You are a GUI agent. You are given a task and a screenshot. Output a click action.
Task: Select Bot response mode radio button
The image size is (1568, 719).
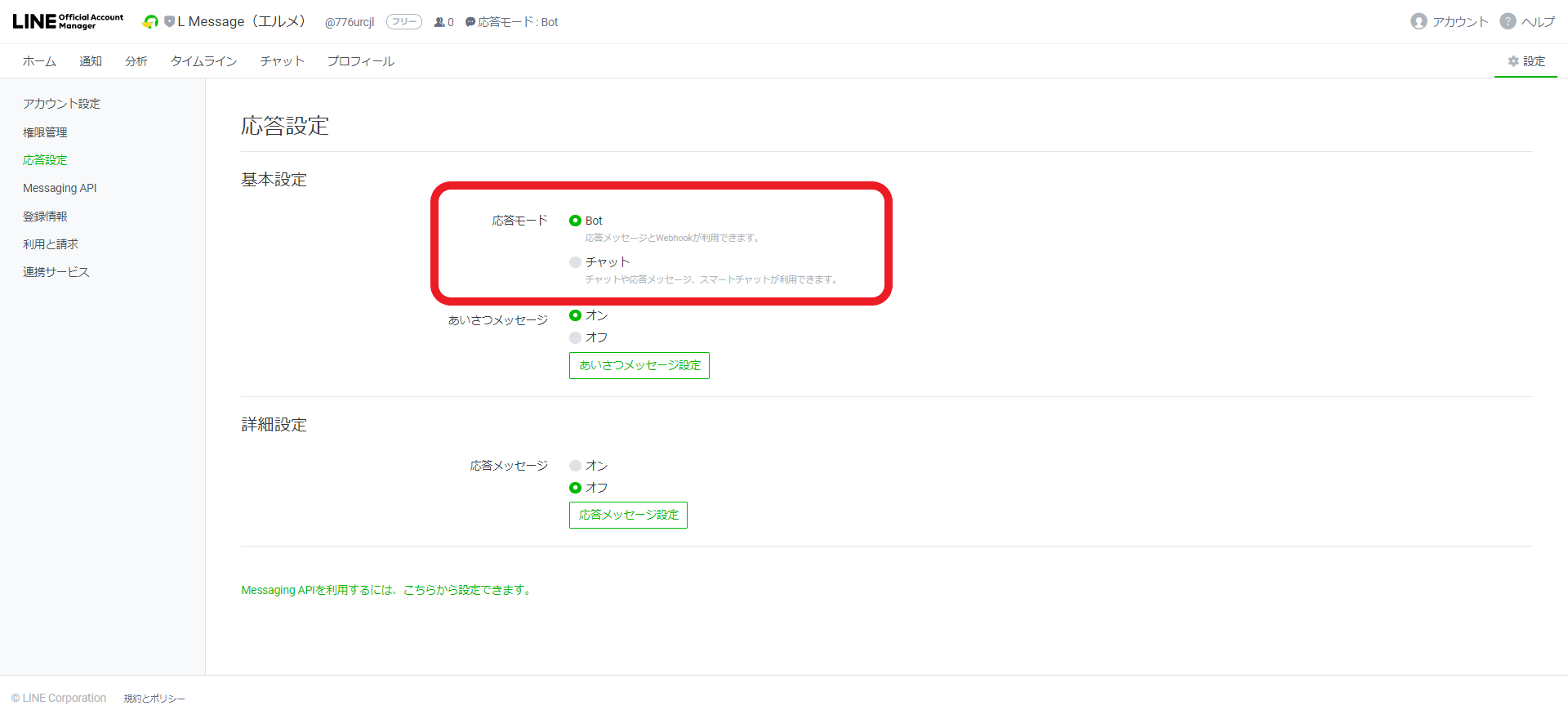tap(575, 221)
